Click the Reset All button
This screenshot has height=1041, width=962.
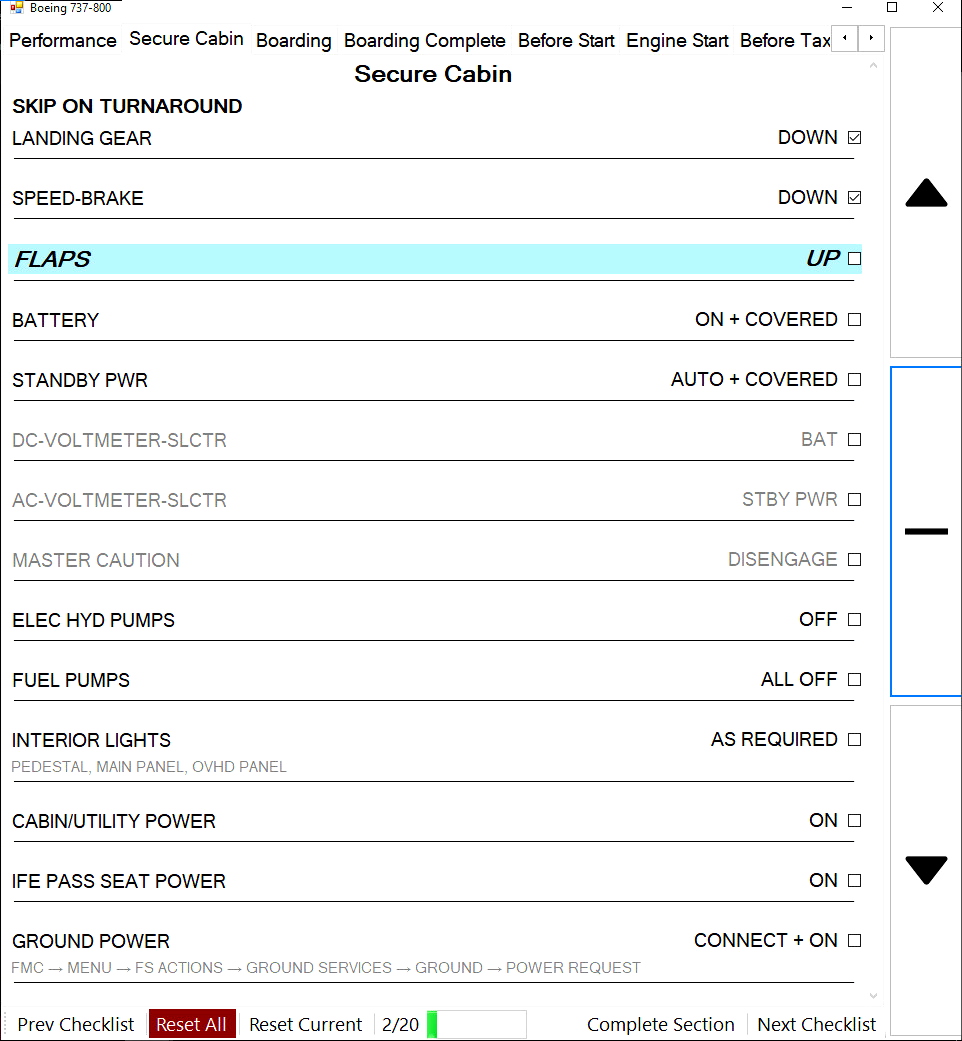pos(191,1024)
